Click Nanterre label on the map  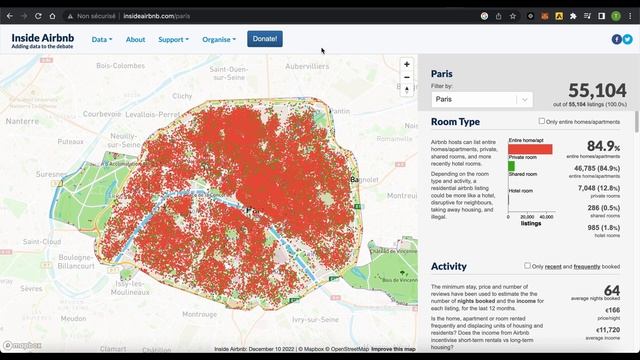(x=22, y=121)
